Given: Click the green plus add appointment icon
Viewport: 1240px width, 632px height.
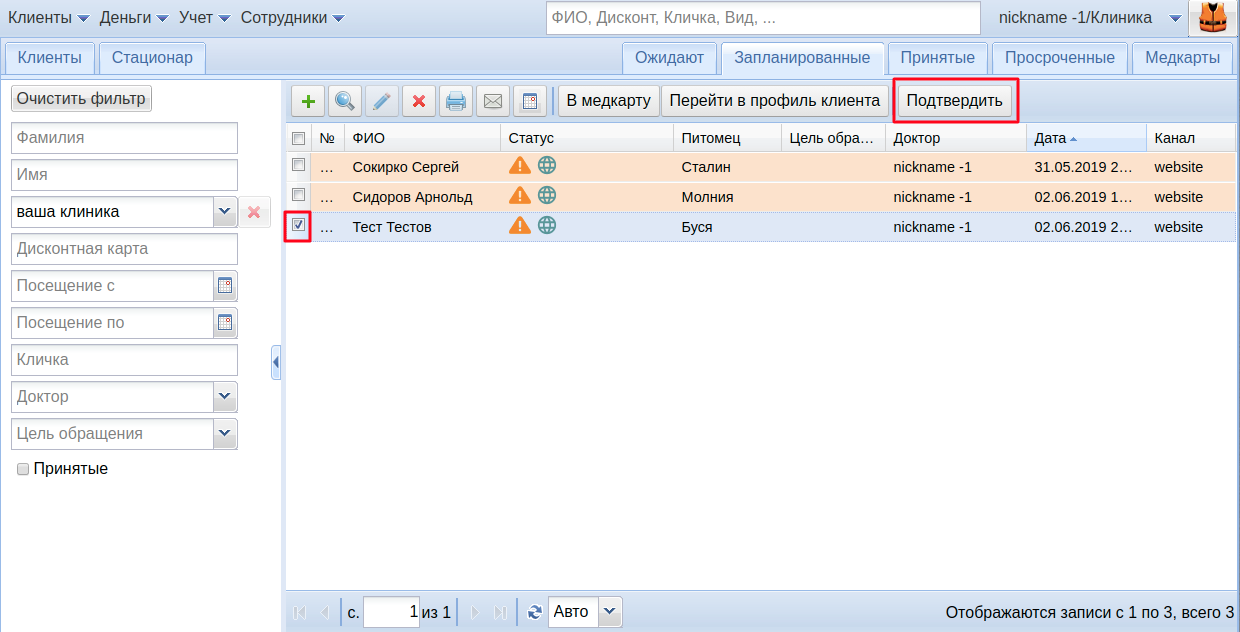Looking at the screenshot, I should 308,101.
